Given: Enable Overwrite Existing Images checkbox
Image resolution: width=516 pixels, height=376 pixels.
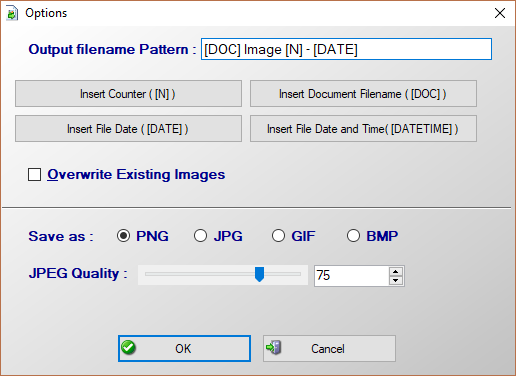Looking at the screenshot, I should (34, 174).
